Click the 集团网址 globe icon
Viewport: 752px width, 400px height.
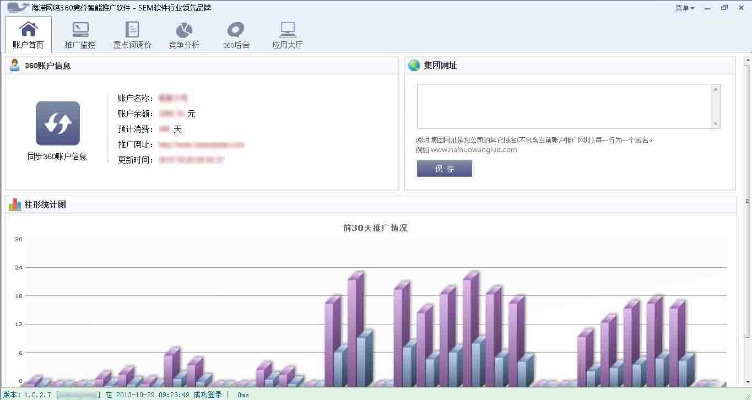(x=414, y=66)
